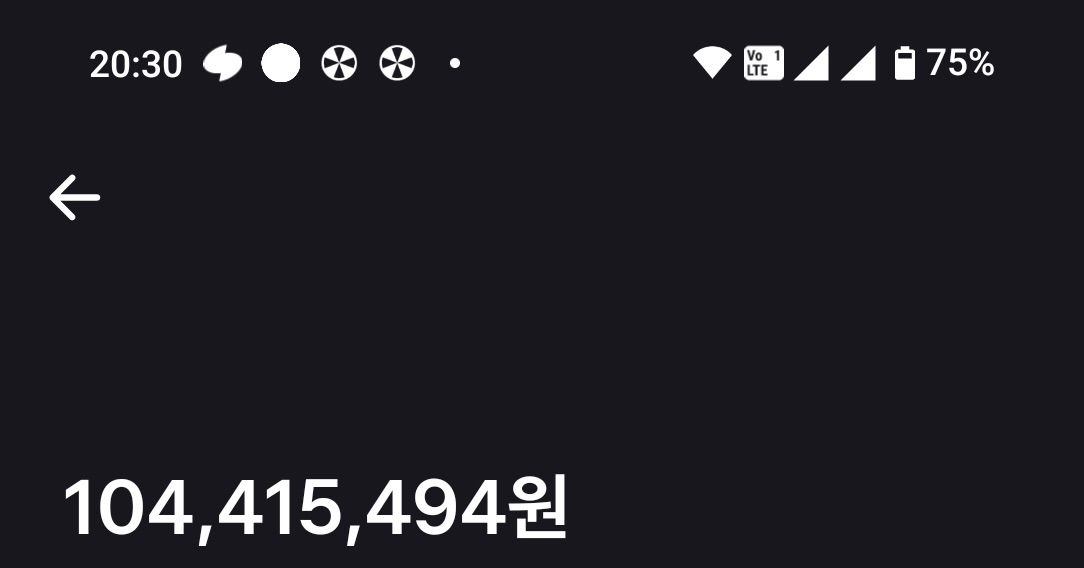The width and height of the screenshot is (1084, 568).
Task: Tap the 원 currency character
Action: 538,507
